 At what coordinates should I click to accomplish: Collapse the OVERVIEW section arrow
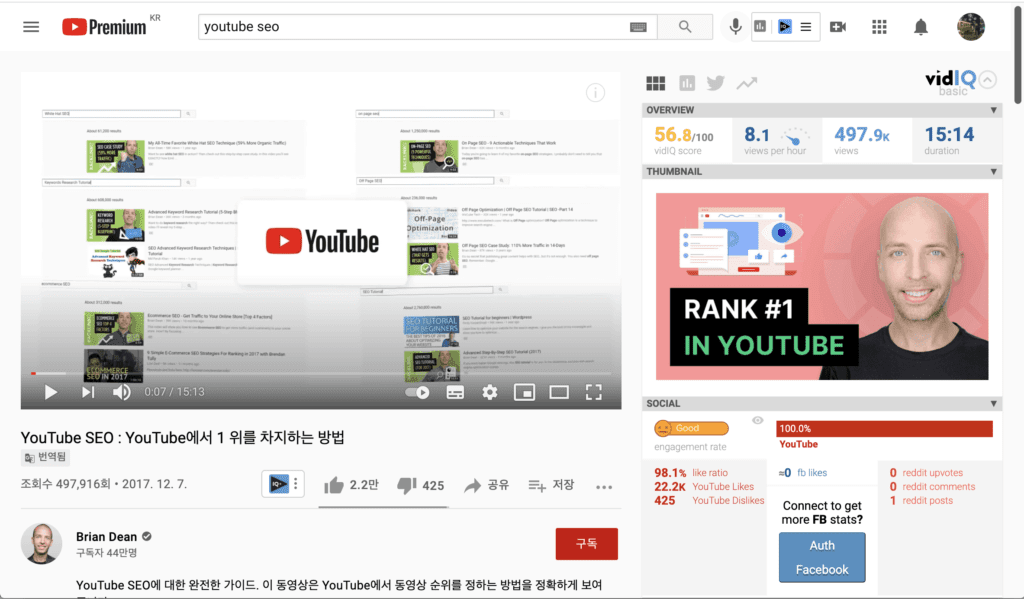tap(993, 110)
